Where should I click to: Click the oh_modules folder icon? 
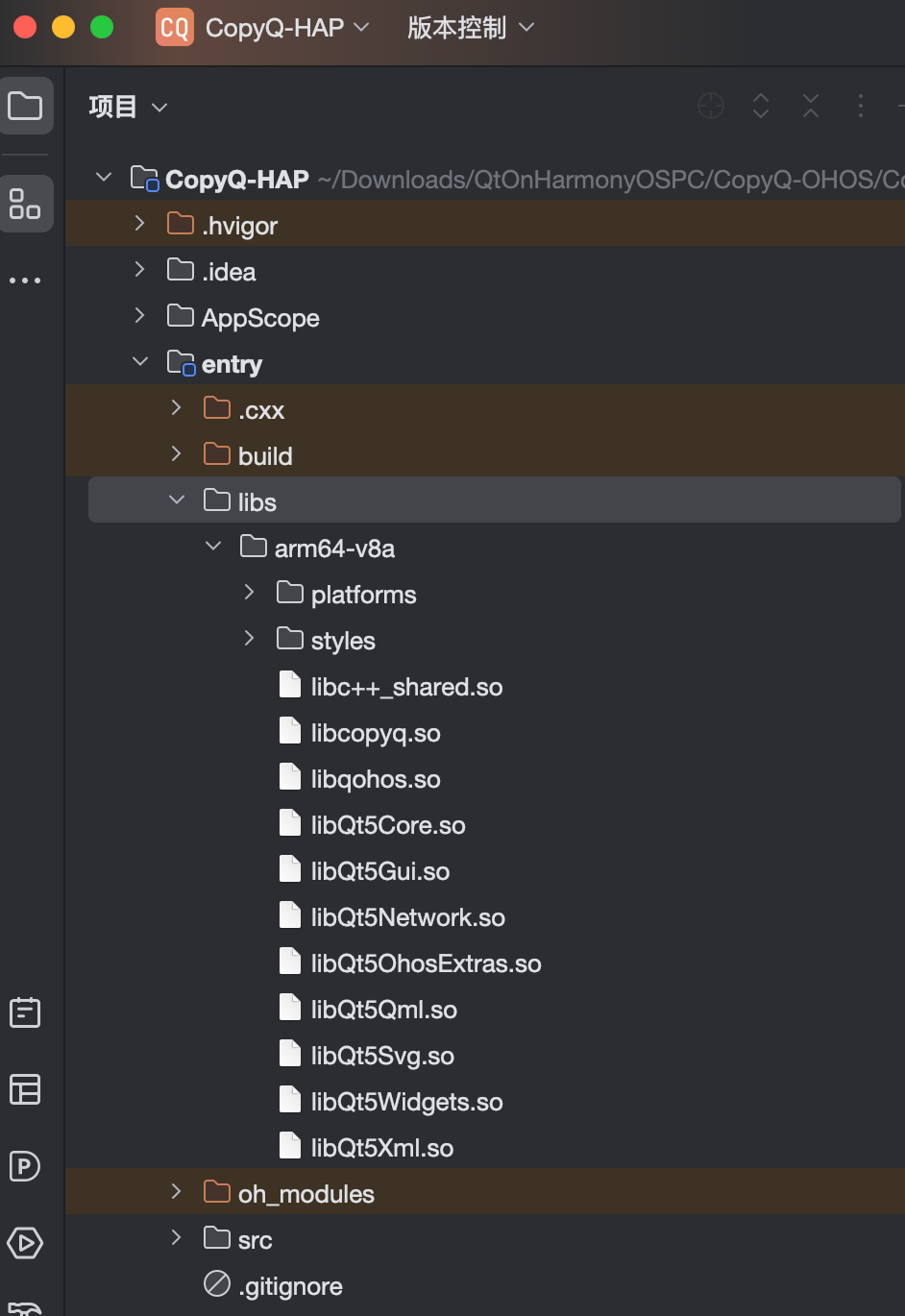point(217,1192)
